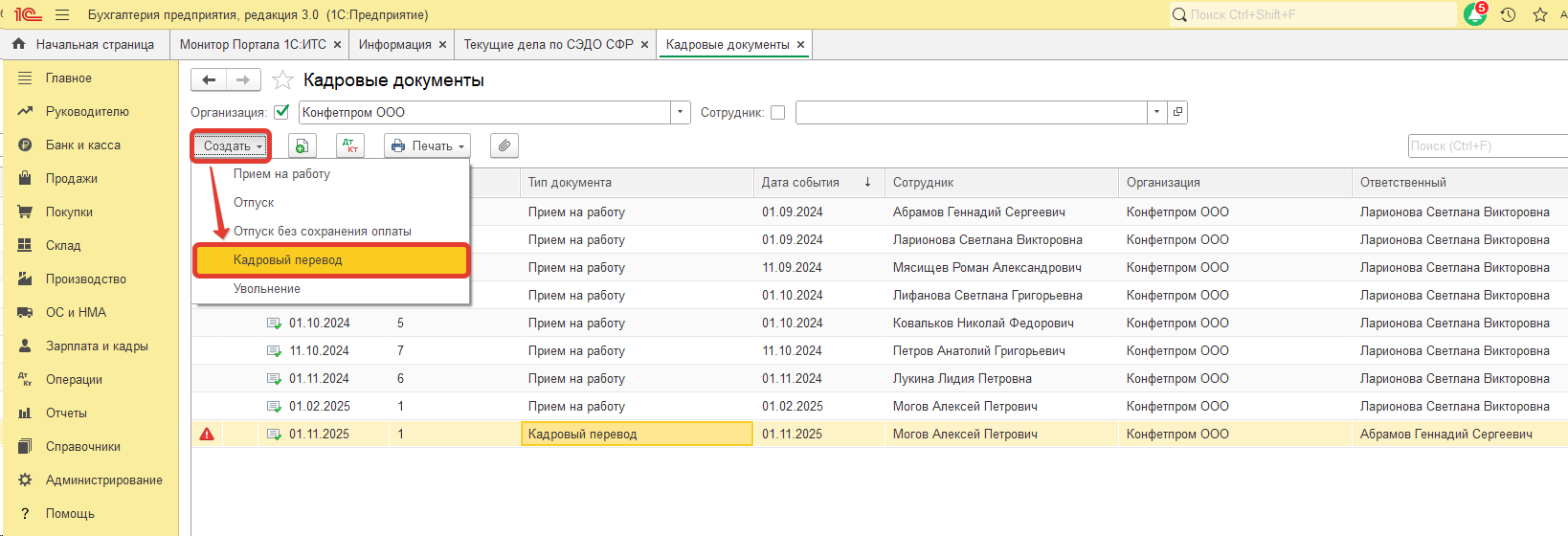
Task: Open the Печать dropdown button
Action: click(427, 145)
